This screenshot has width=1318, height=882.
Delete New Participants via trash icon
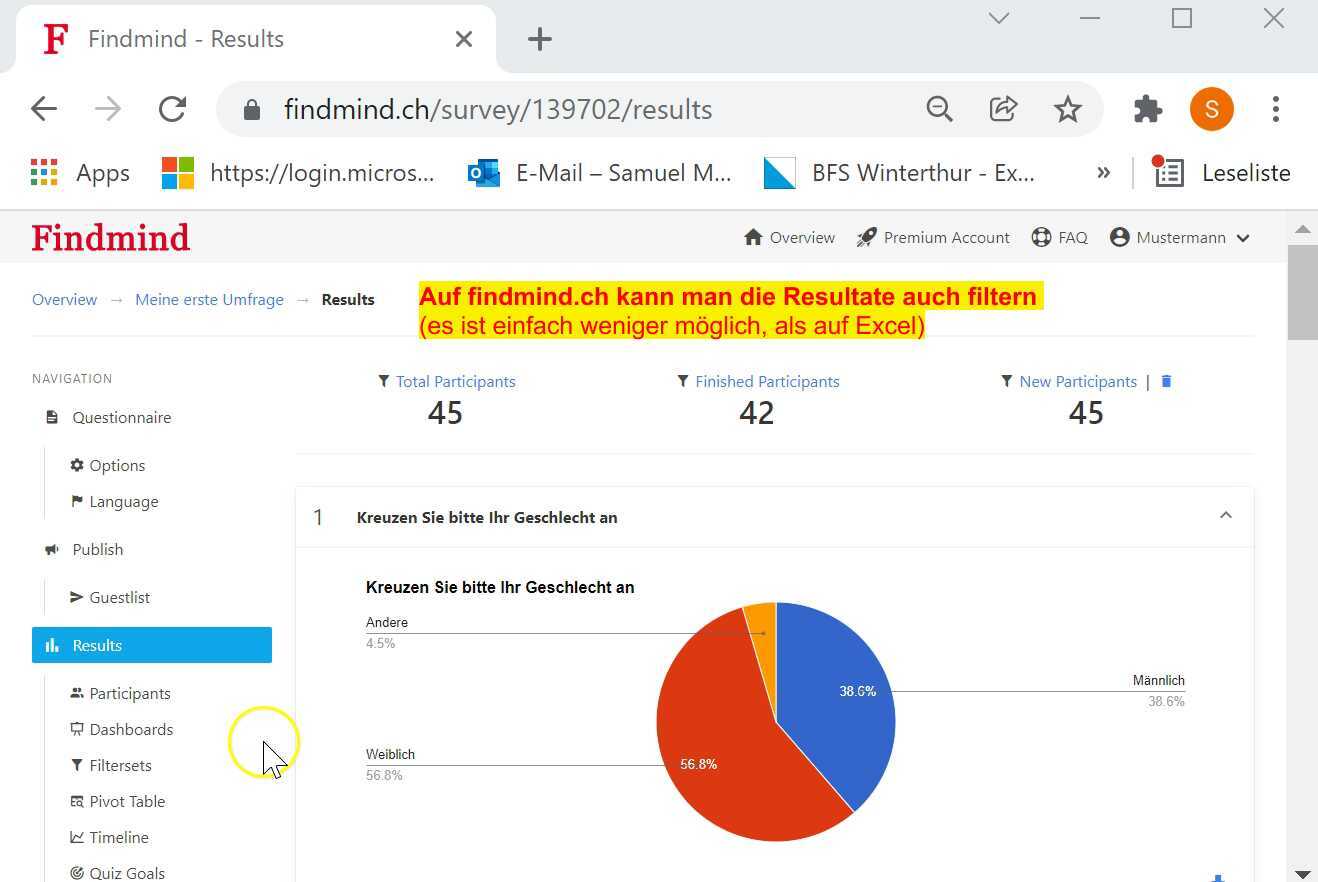pos(1166,381)
